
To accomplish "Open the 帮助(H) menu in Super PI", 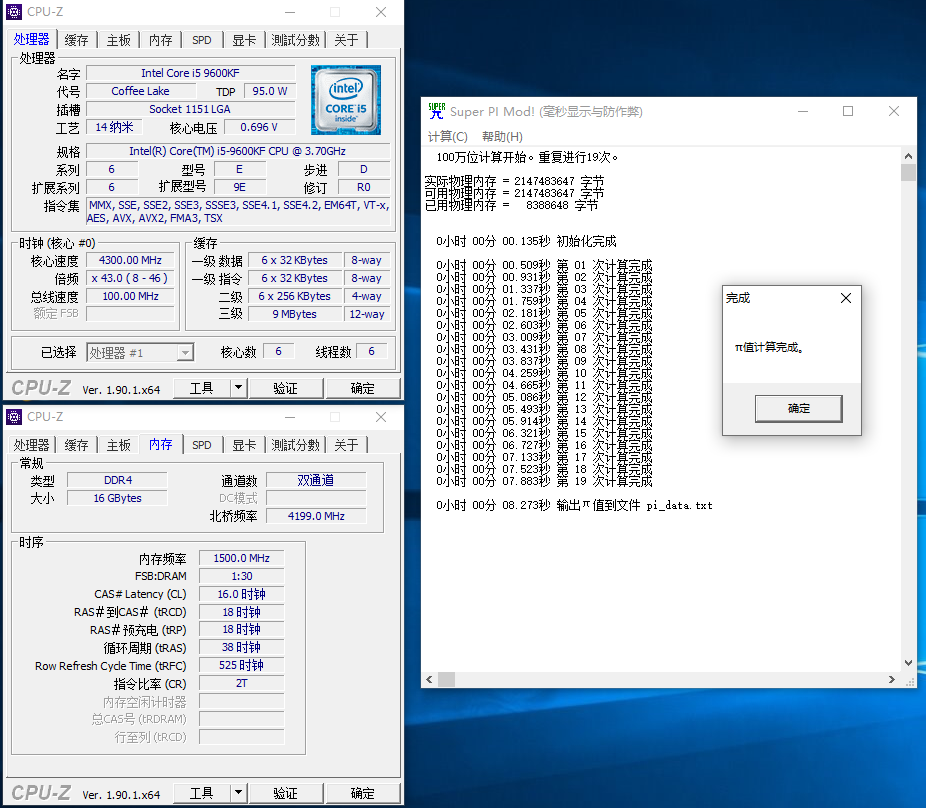I will 501,135.
